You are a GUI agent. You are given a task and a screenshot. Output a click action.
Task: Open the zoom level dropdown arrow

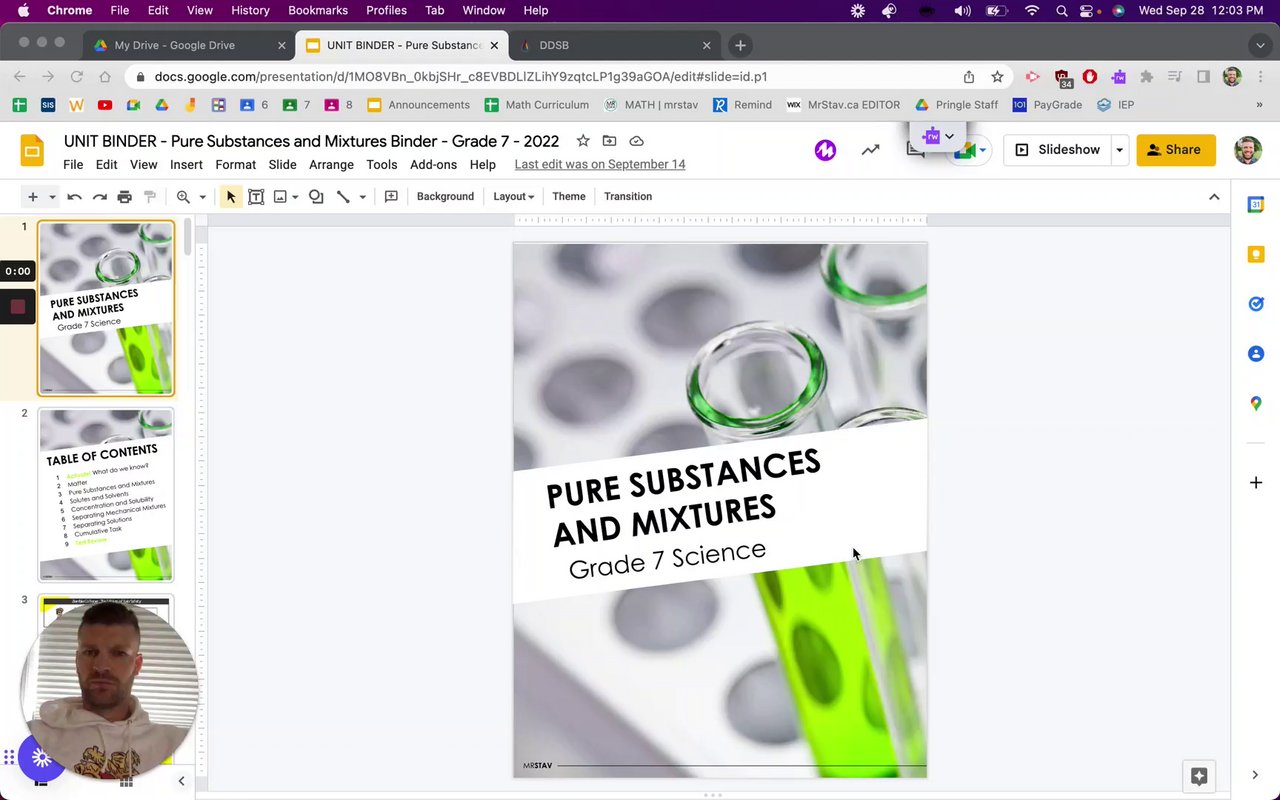202,197
